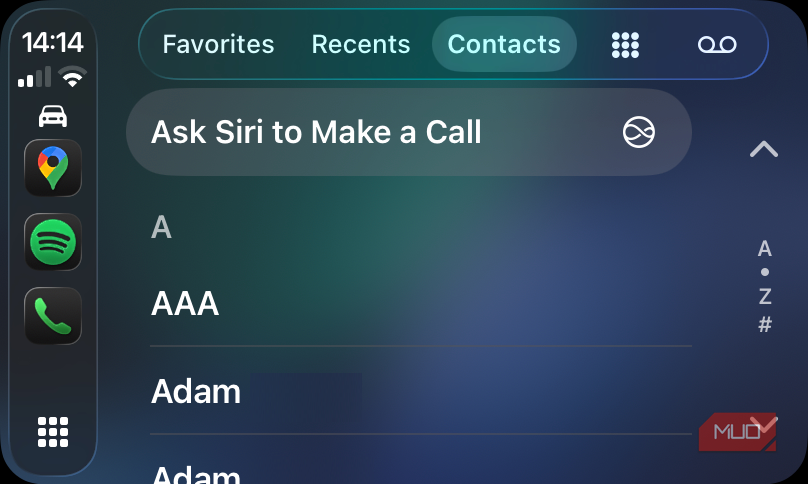Viewport: 808px width, 484px height.
Task: Open the dial keypad
Action: pos(625,44)
